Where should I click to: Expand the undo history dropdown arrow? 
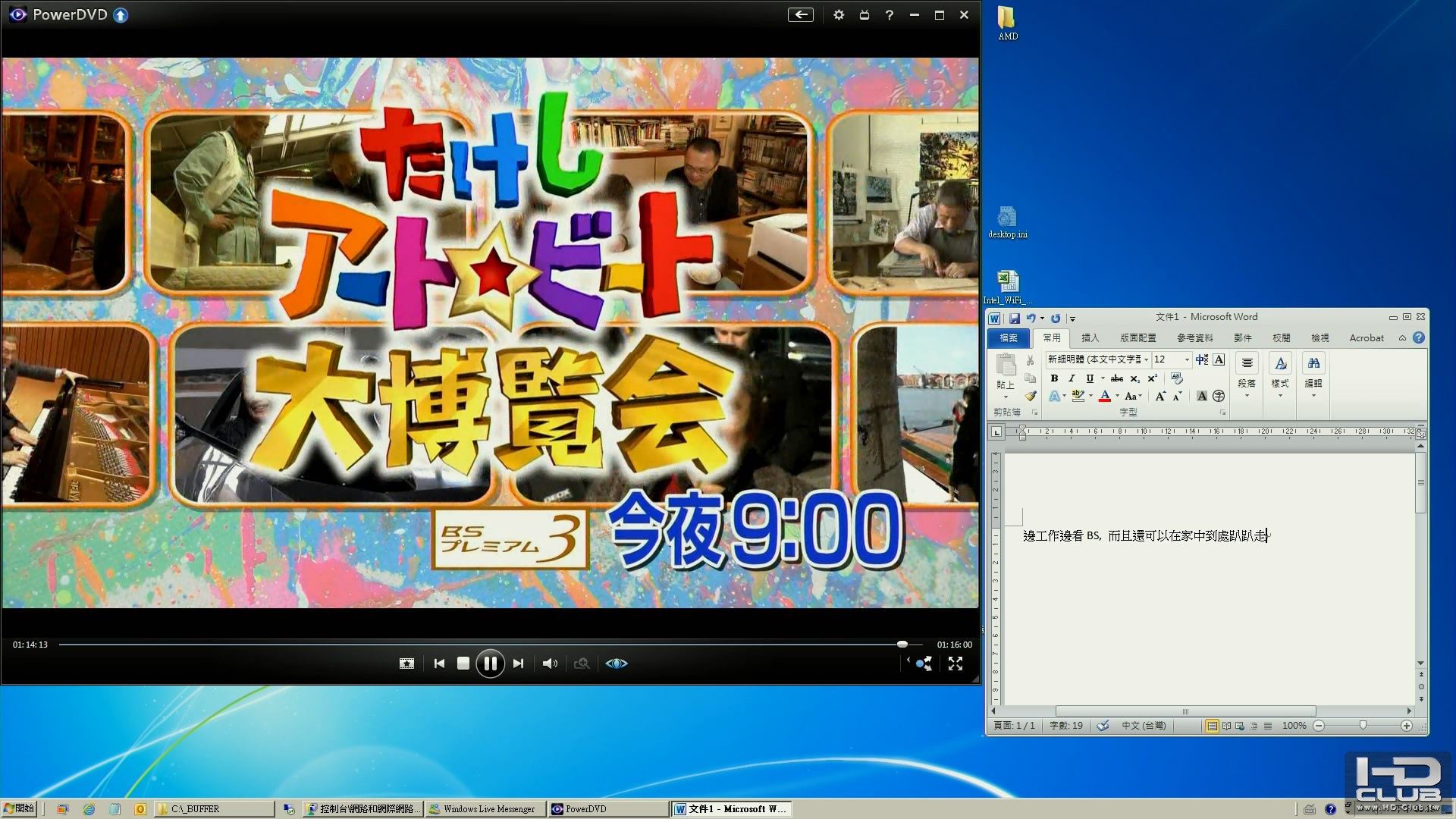coord(1042,318)
